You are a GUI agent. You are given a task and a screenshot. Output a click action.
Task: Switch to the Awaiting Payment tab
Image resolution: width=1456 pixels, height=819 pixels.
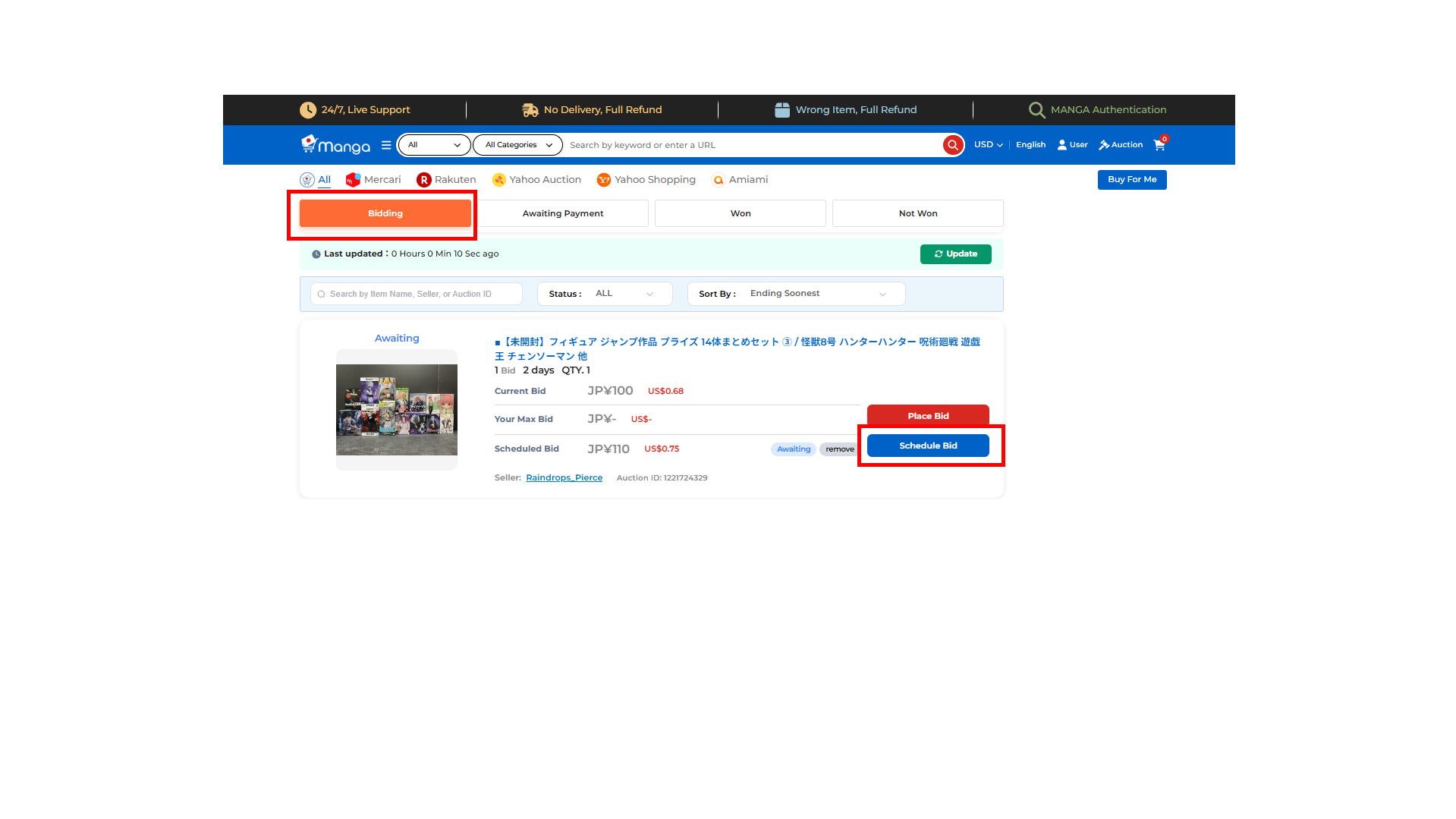click(562, 213)
